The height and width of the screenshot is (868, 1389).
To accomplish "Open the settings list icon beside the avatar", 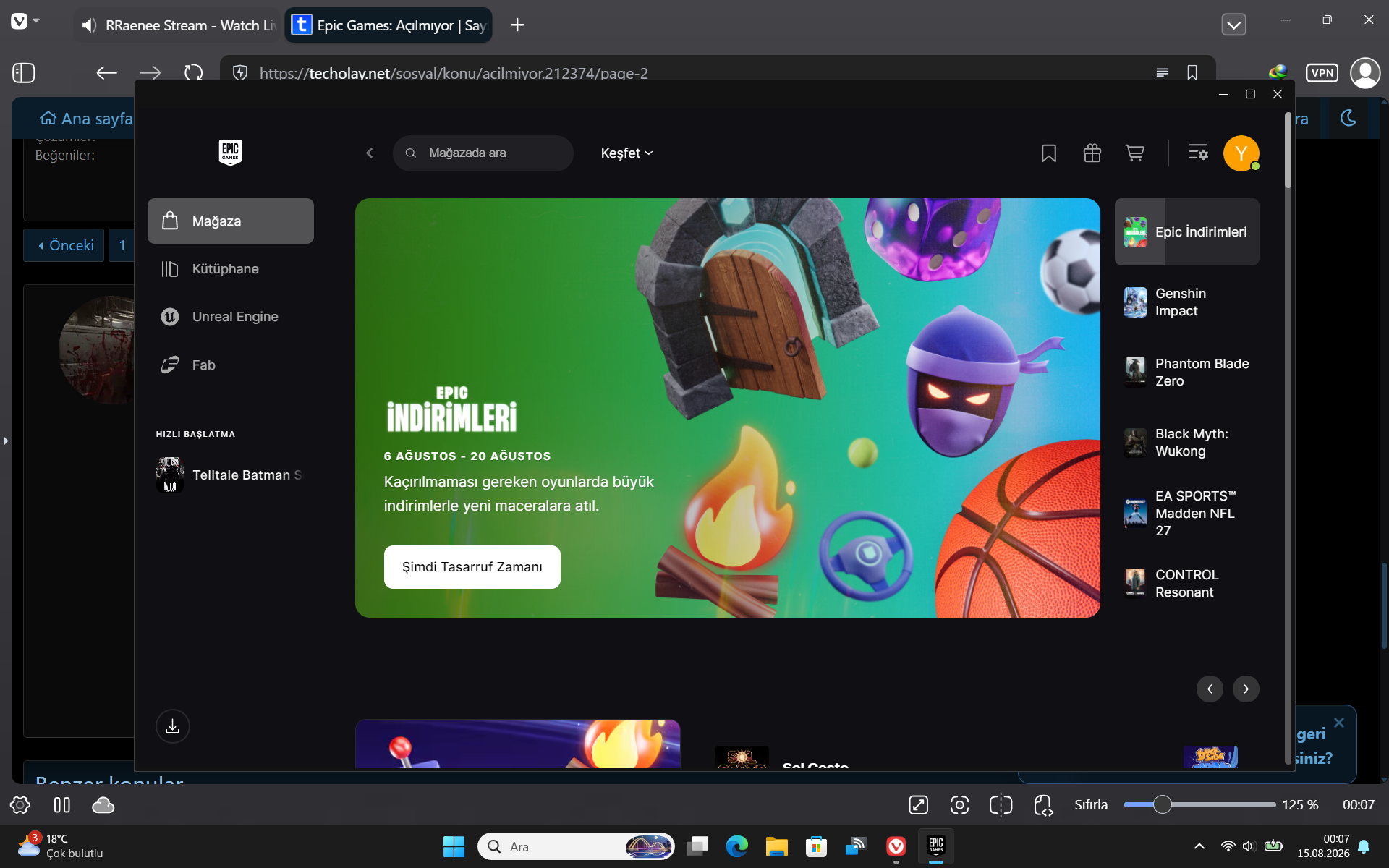I will [1198, 153].
